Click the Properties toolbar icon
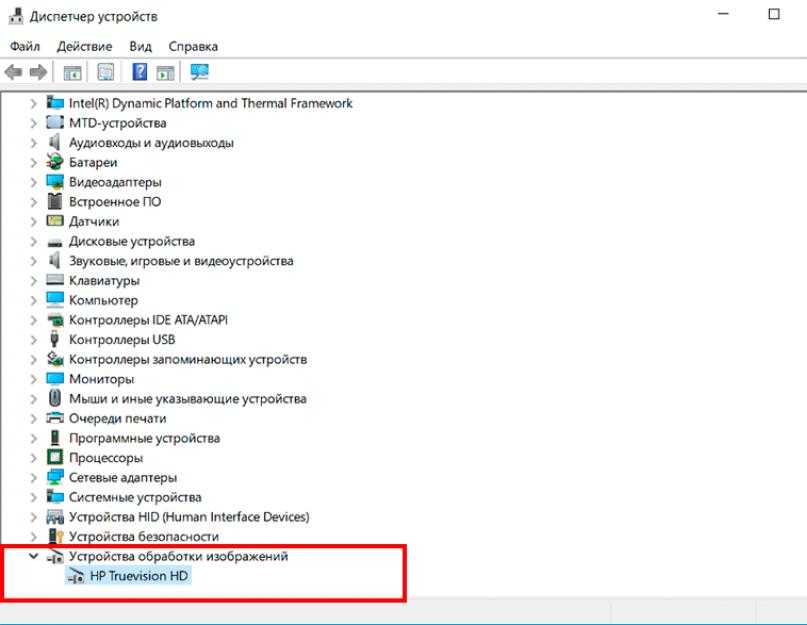The height and width of the screenshot is (625, 807). point(106,72)
